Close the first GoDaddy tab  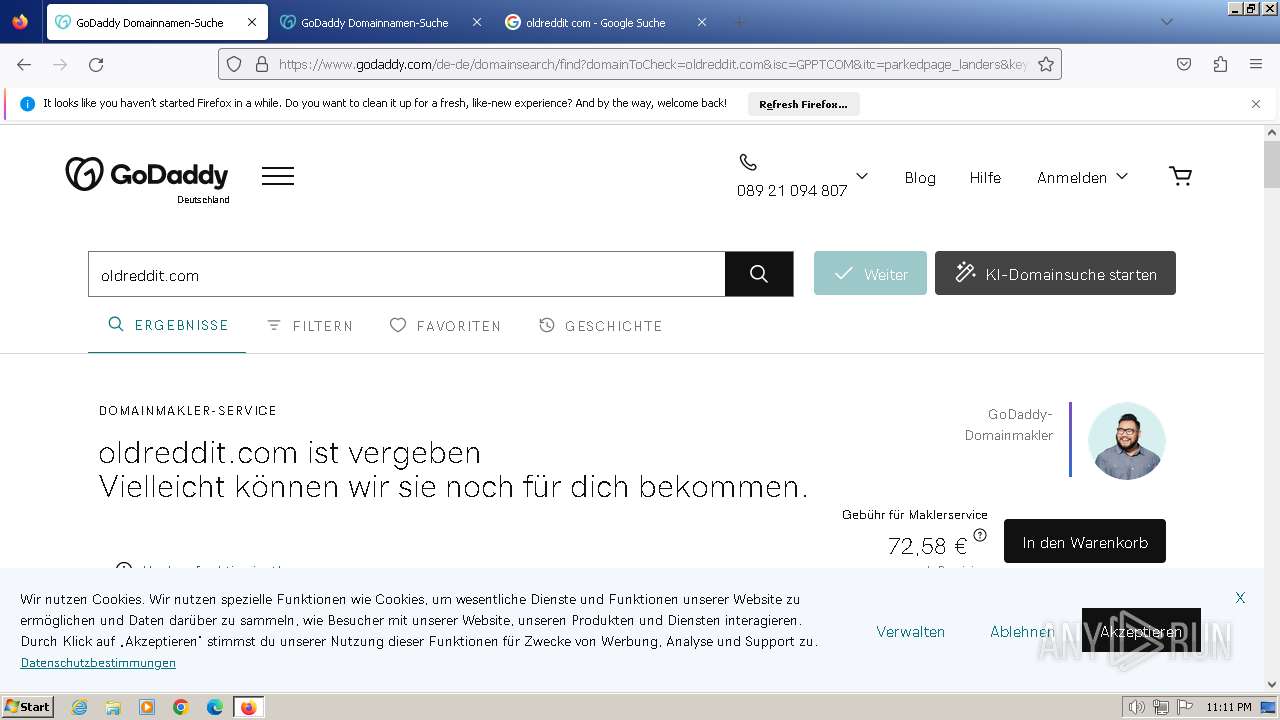point(252,22)
